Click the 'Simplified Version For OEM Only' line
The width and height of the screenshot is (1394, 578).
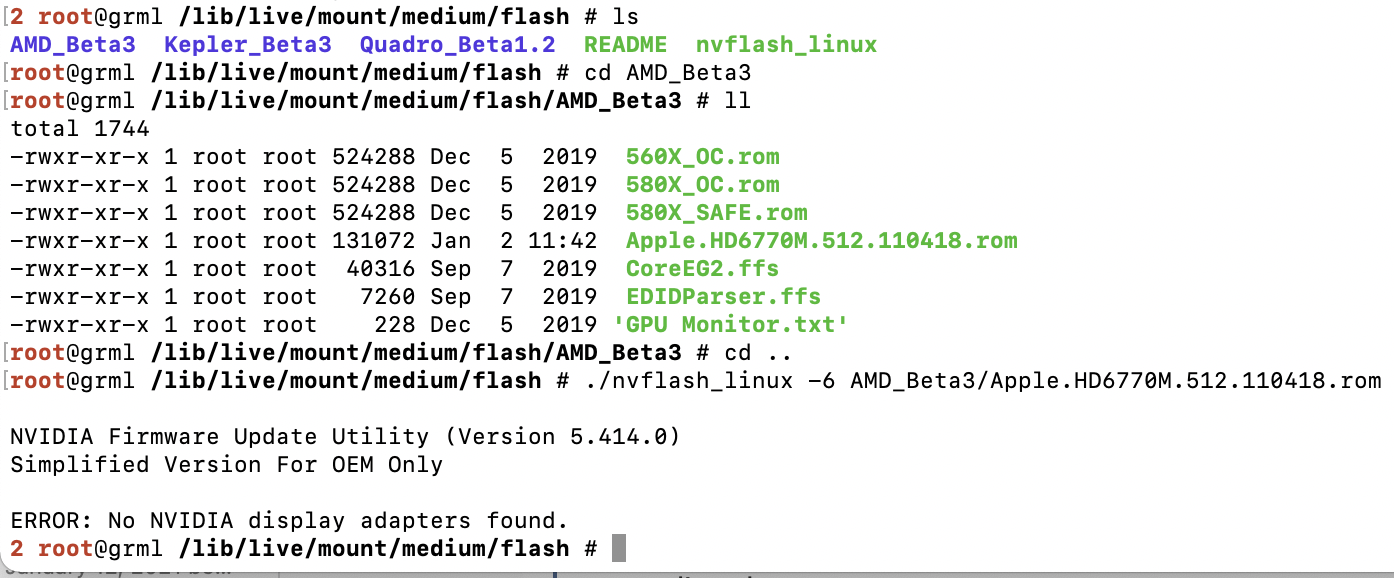[226, 464]
